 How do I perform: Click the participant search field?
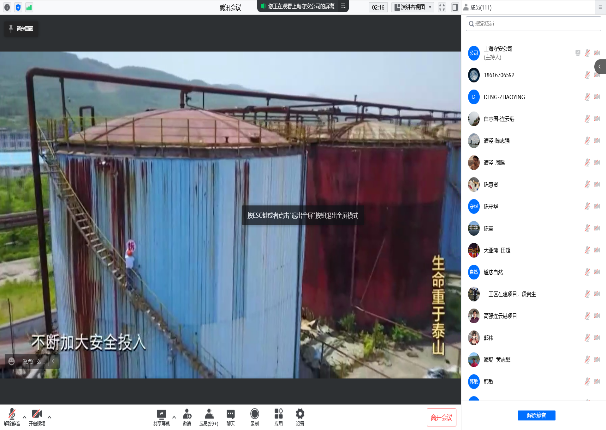(530, 23)
